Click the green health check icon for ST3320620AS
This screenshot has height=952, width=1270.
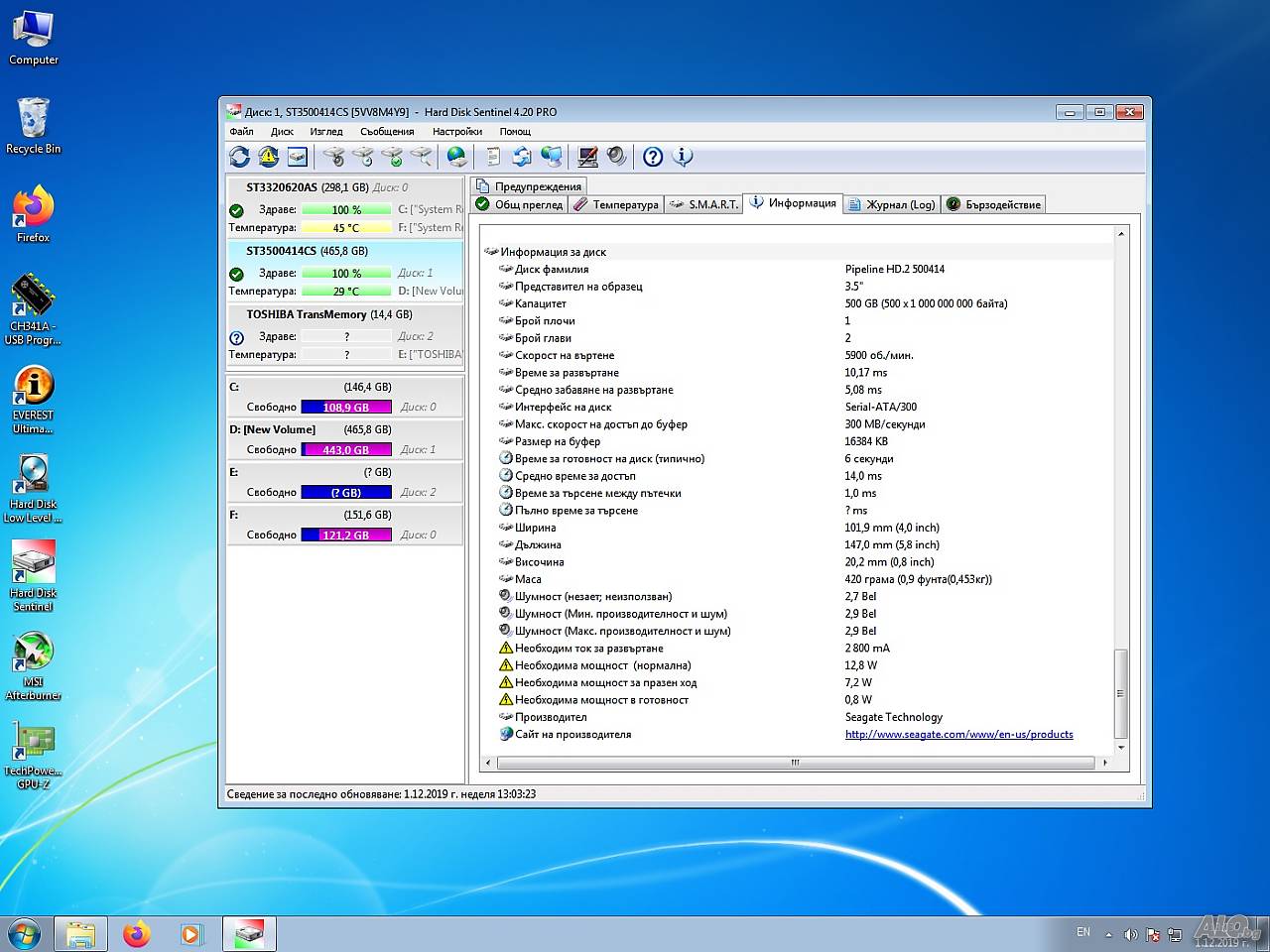point(236,210)
